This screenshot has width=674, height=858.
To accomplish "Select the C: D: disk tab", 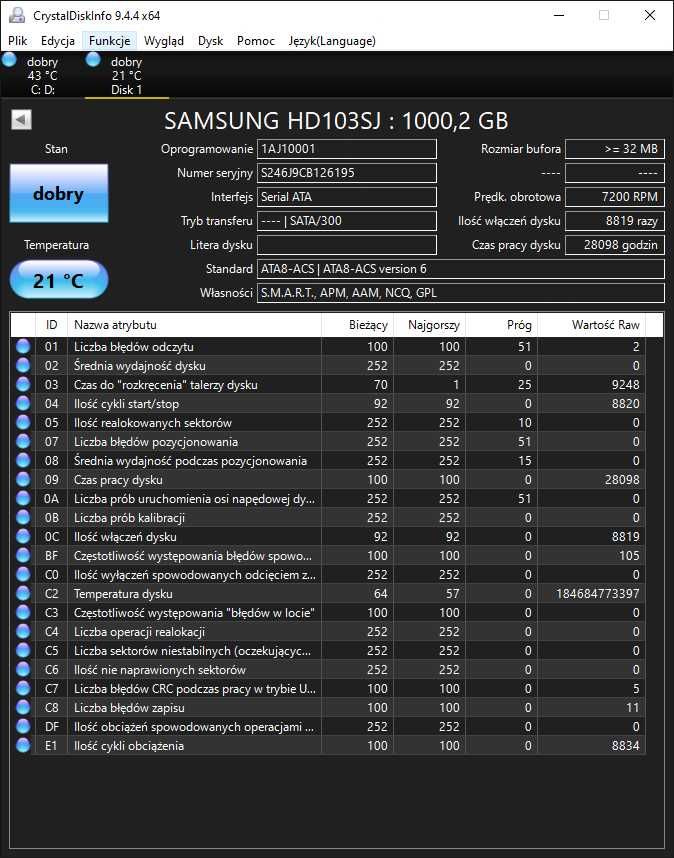I will (42, 76).
